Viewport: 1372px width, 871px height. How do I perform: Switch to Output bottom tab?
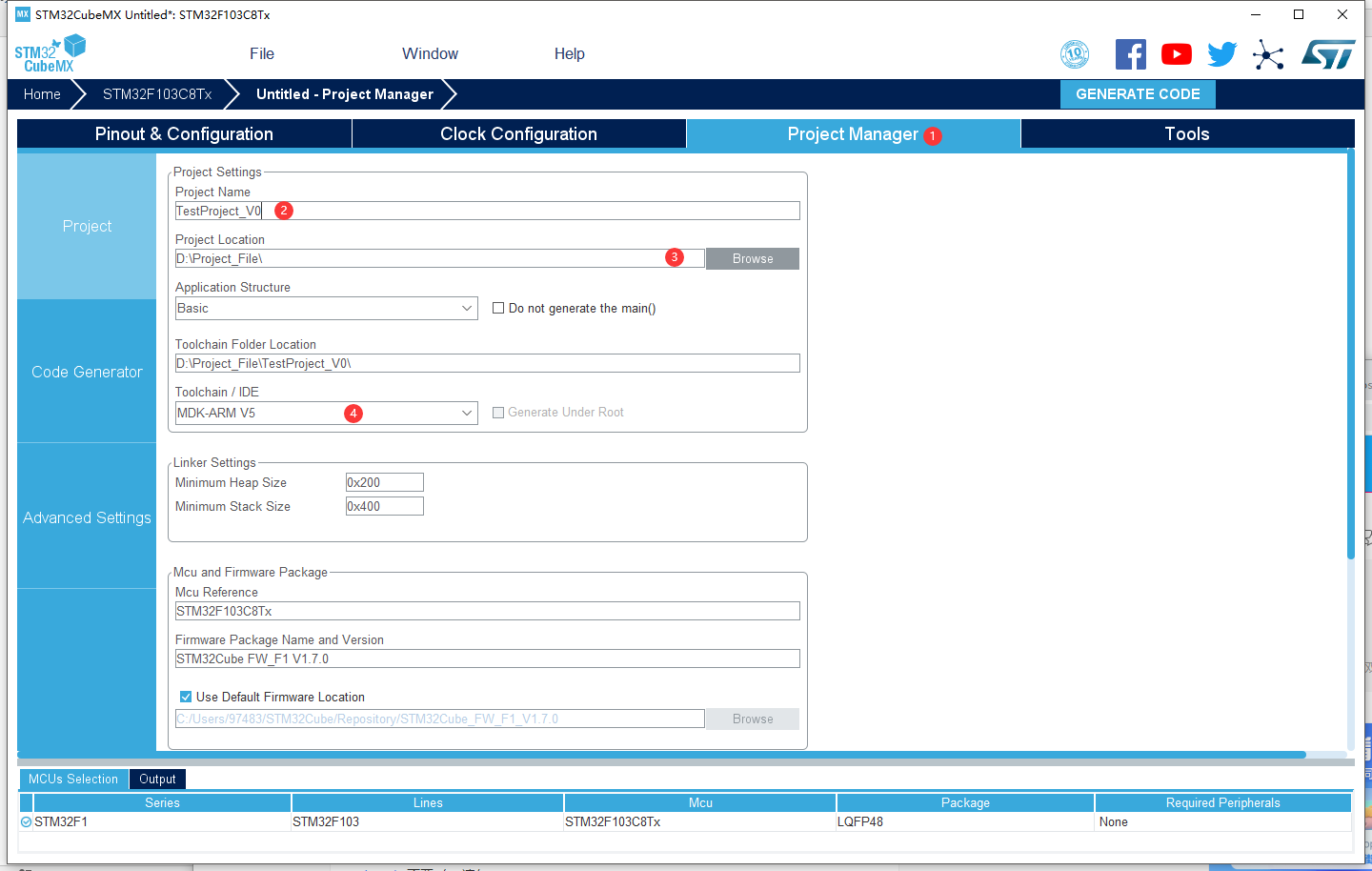click(x=157, y=780)
